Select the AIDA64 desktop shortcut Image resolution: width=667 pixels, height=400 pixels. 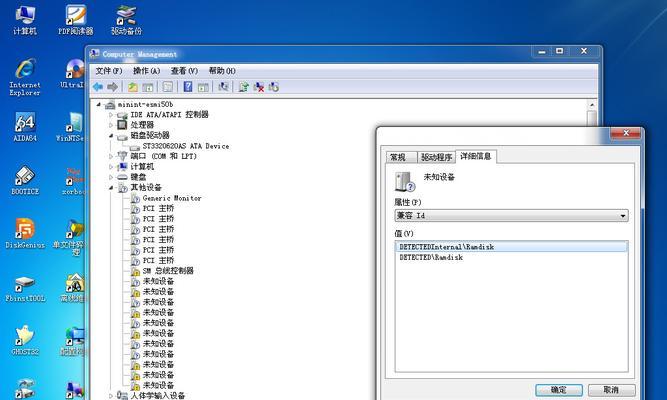pyautogui.click(x=25, y=127)
